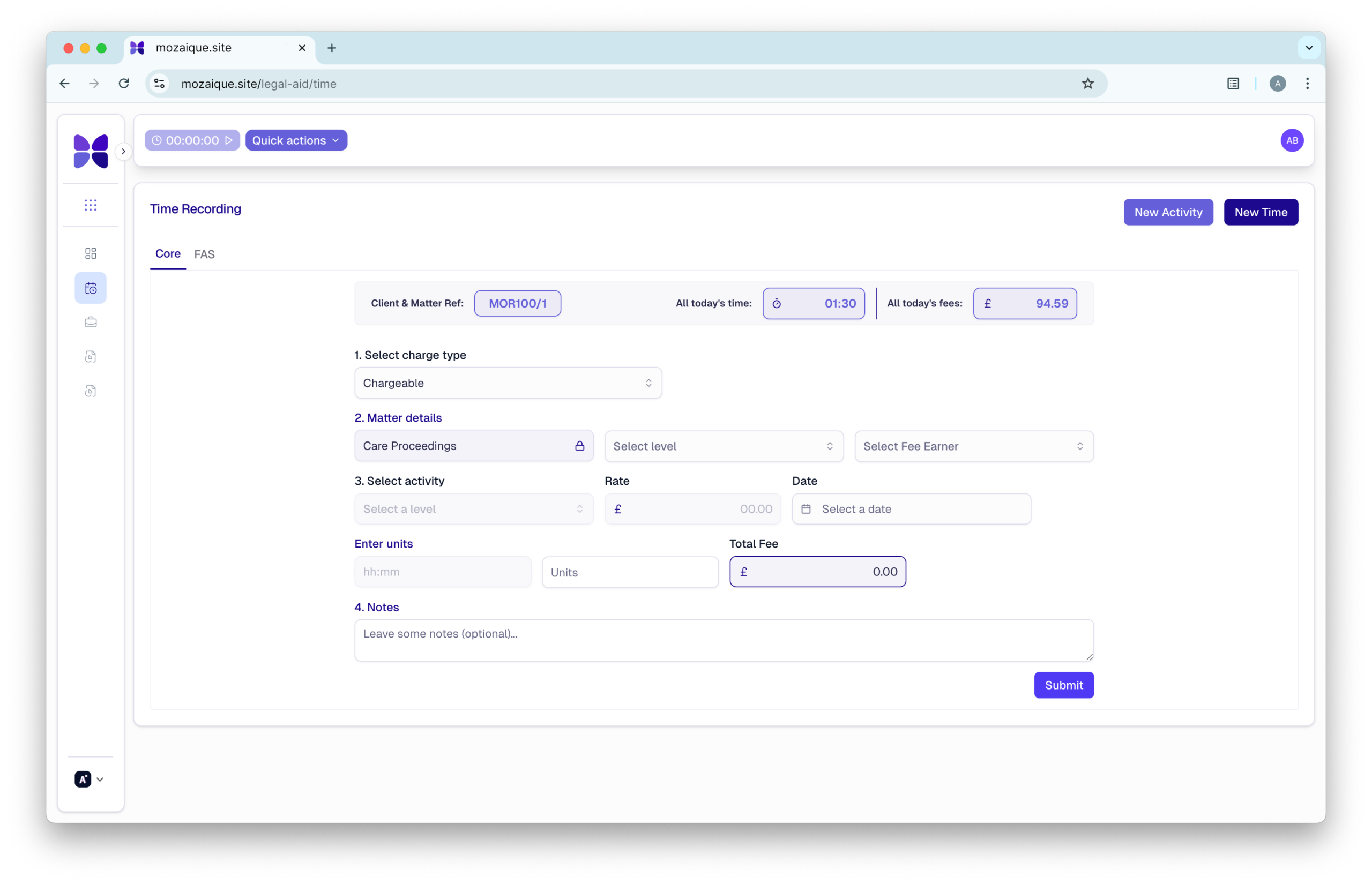The width and height of the screenshot is (1372, 884).
Task: Open the Select a date picker
Action: point(911,509)
